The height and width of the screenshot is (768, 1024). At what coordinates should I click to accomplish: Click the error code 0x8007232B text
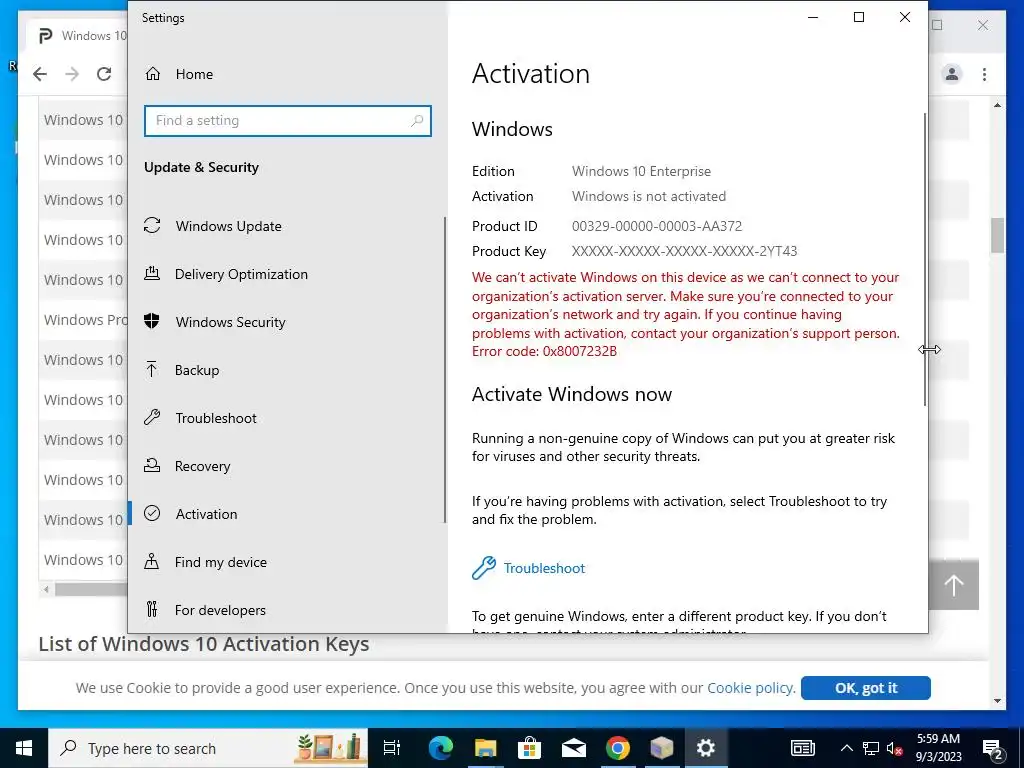click(580, 351)
